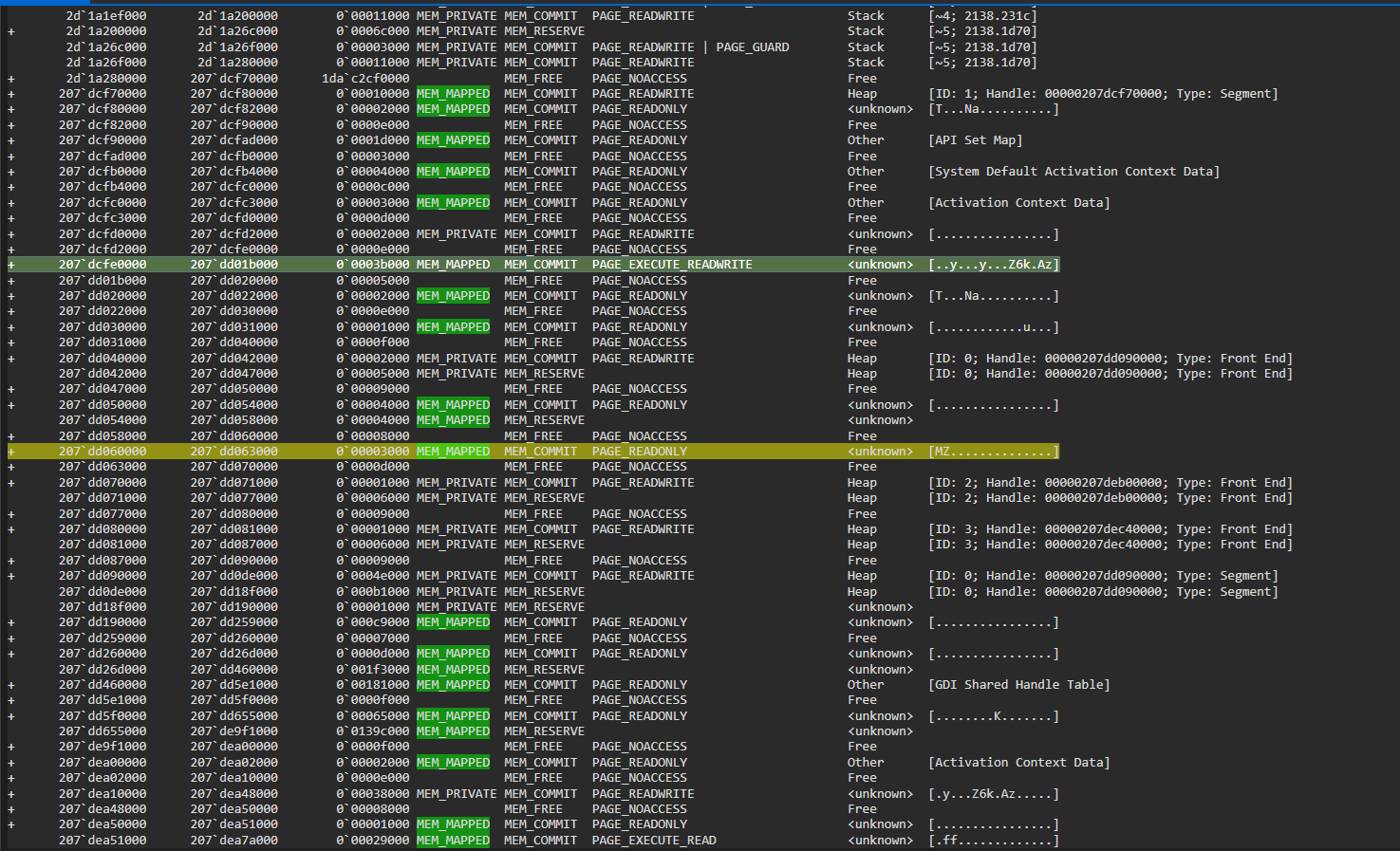This screenshot has width=1400, height=851.
Task: Expand the row with size 0`0004e000
Action: point(11,576)
